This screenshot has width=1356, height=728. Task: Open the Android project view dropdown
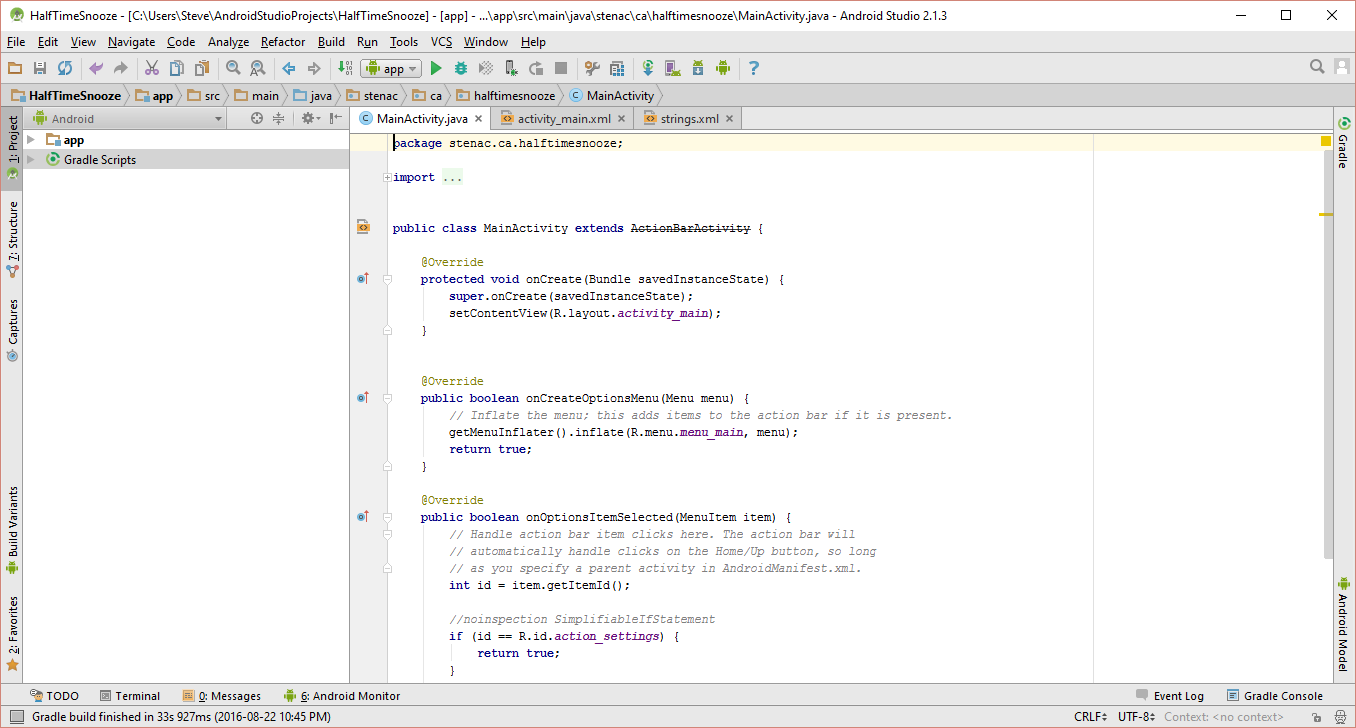point(128,118)
